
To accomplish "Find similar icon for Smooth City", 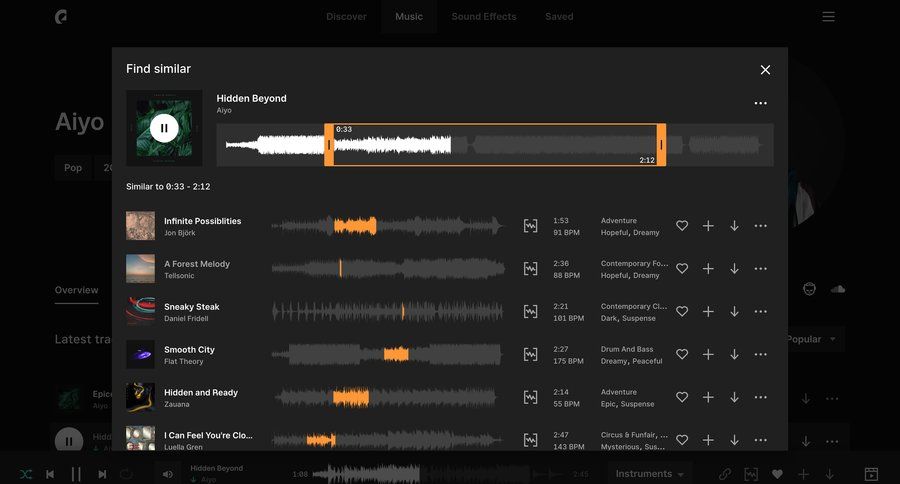I will 531,354.
